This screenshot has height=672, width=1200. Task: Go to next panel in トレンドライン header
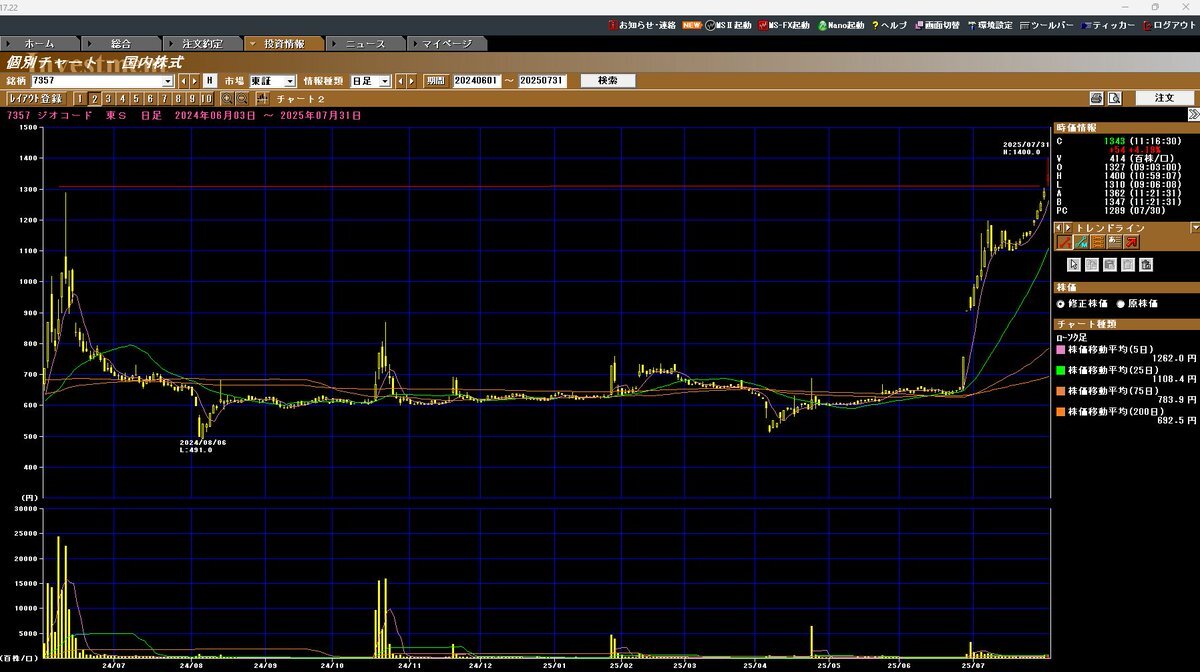click(1068, 228)
